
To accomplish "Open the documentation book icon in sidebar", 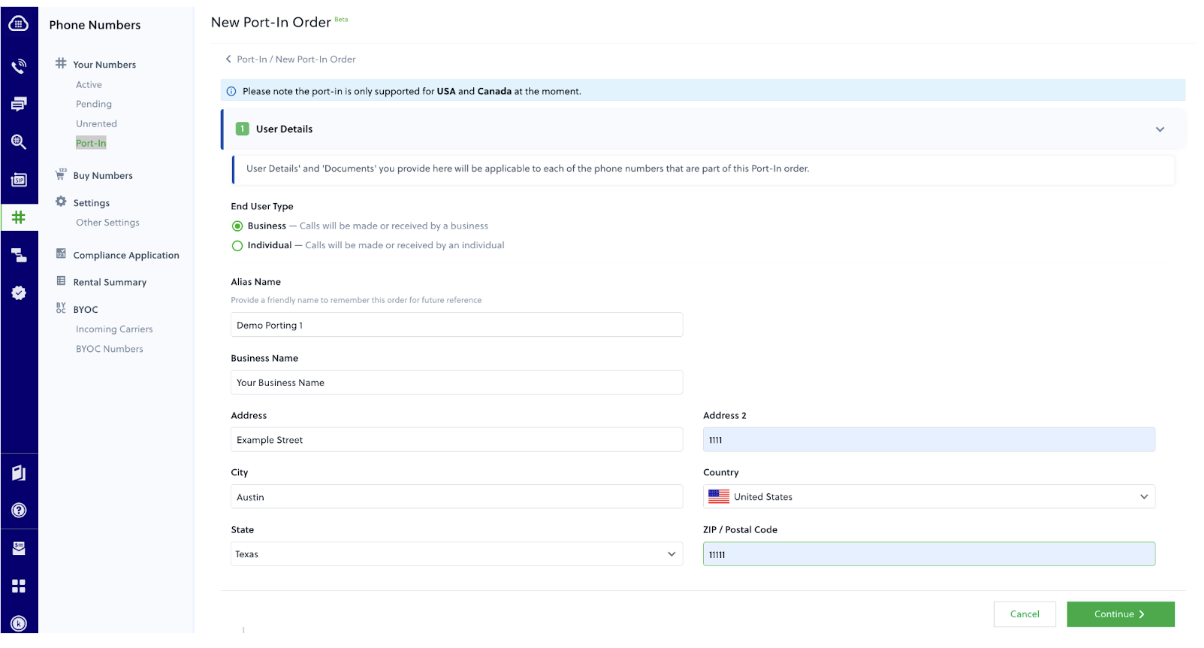I will [x=18, y=473].
